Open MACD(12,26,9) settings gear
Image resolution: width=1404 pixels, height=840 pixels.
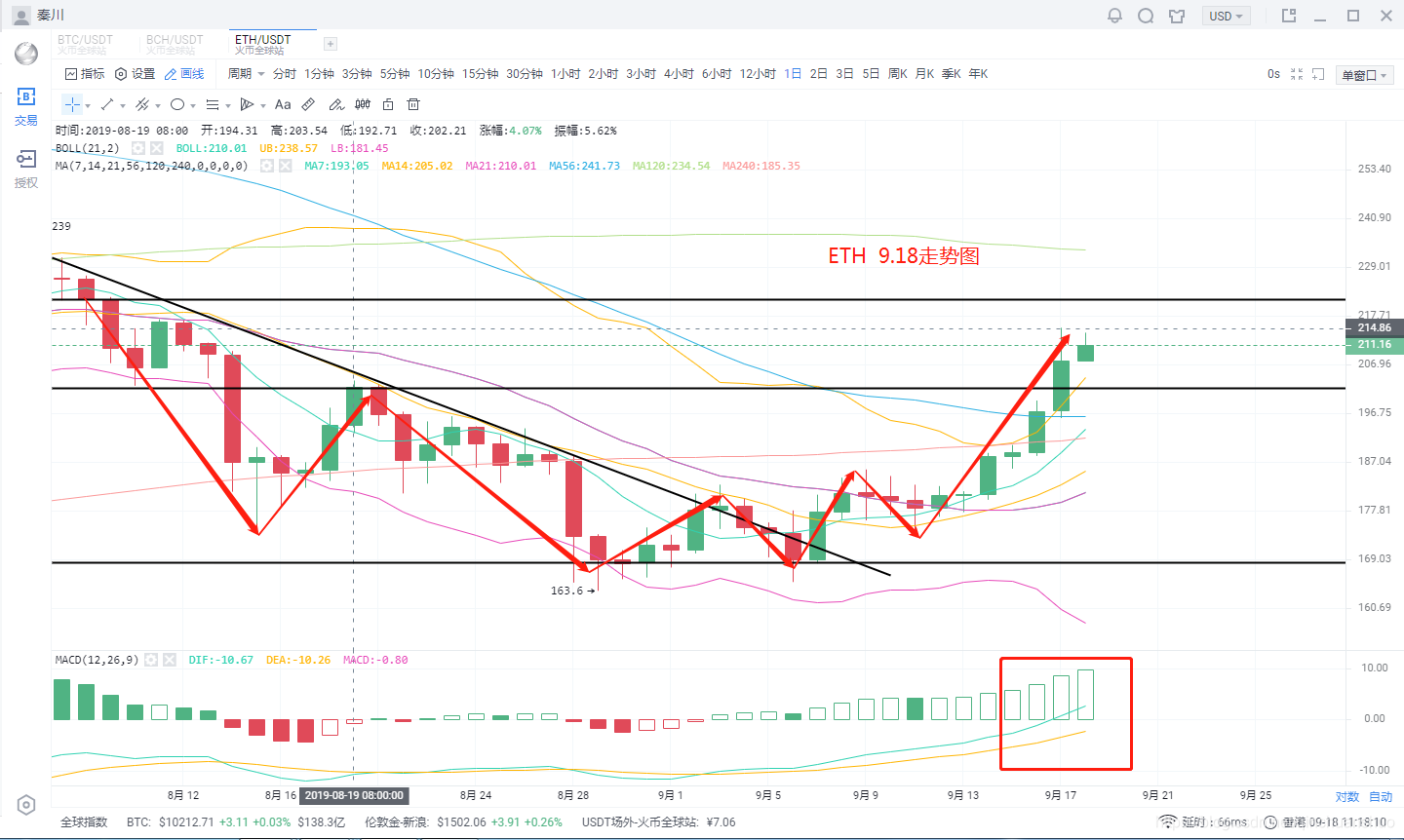tap(151, 660)
